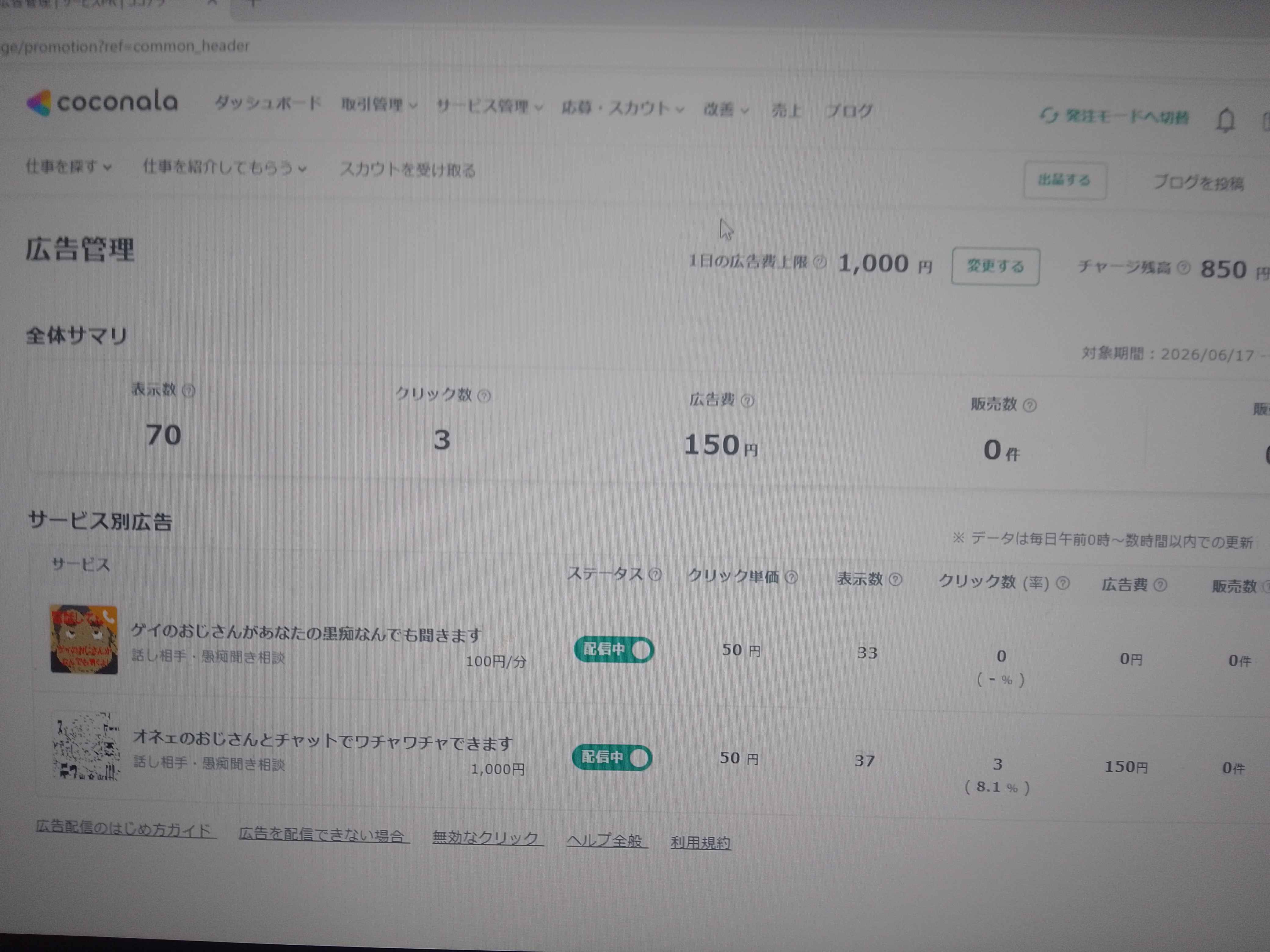Open the notification bell

tap(1225, 120)
